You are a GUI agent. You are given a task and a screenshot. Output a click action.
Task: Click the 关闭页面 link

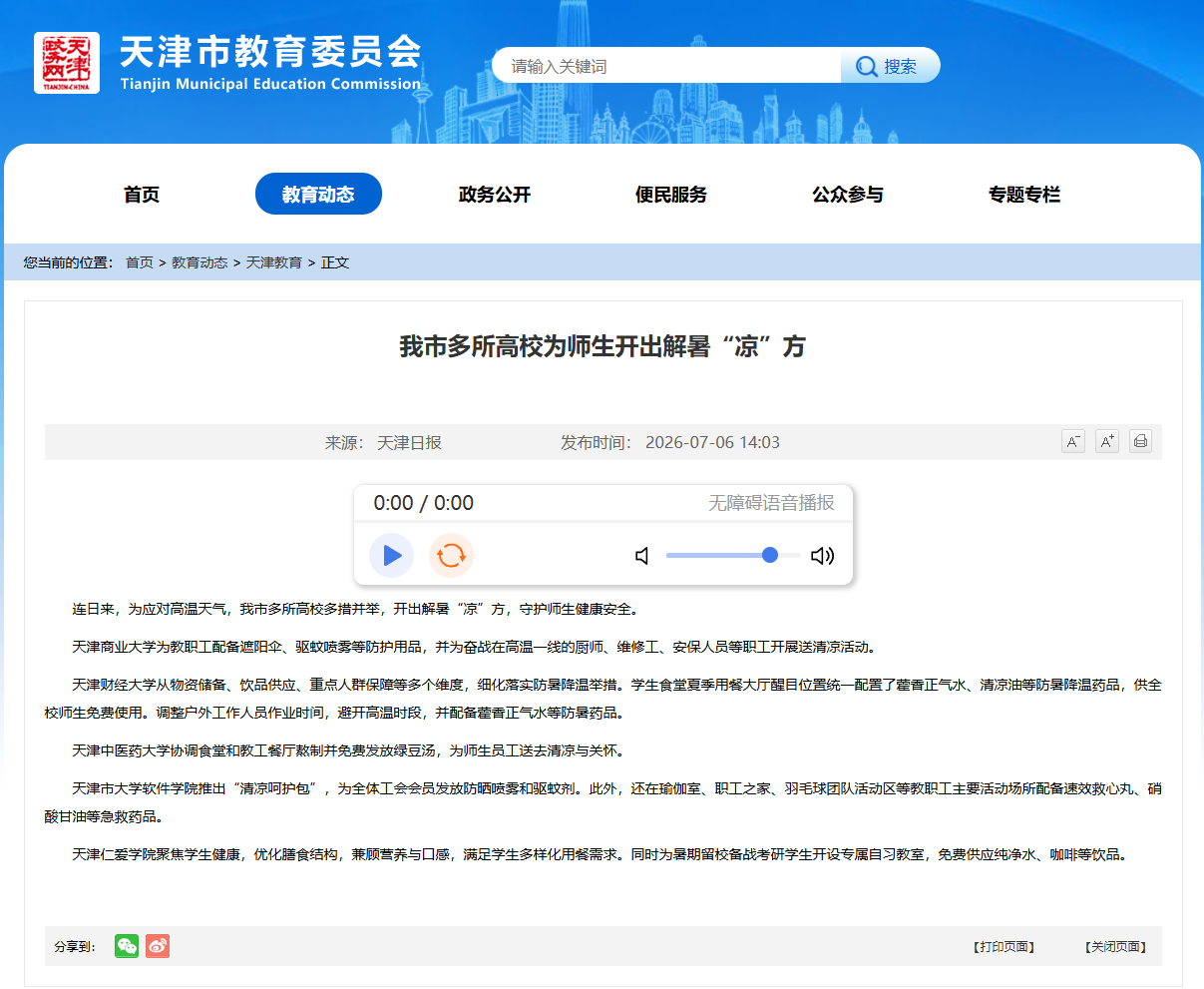click(1116, 947)
